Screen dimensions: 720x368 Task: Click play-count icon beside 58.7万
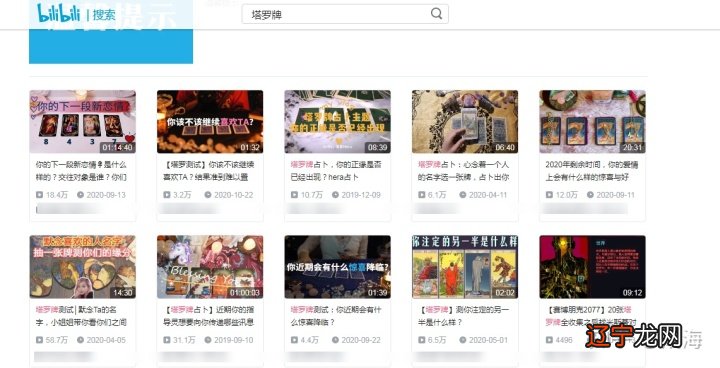39,340
